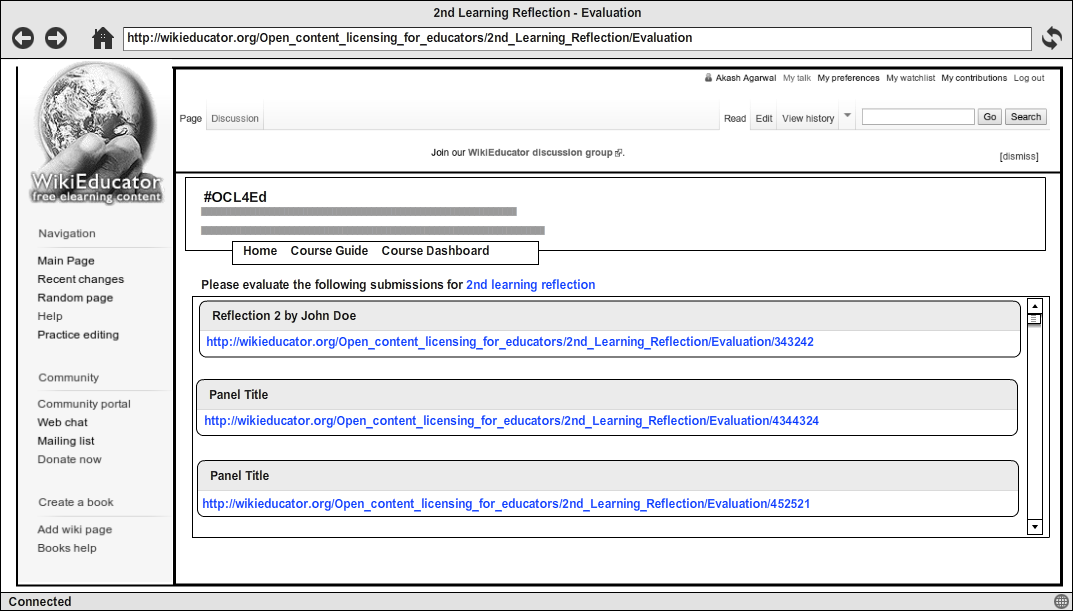Focus the wiki search input field
1076x614 pixels.
(x=918, y=117)
